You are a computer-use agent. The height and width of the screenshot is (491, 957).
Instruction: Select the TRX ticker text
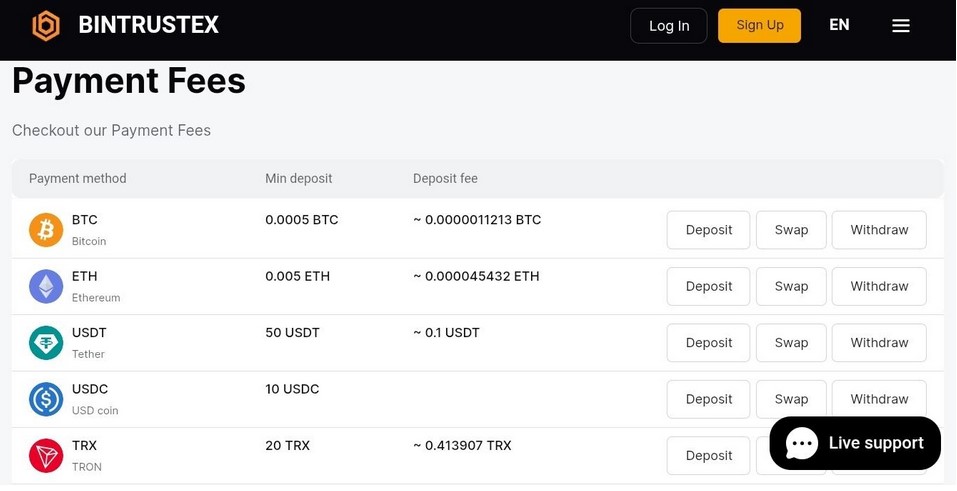click(84, 446)
